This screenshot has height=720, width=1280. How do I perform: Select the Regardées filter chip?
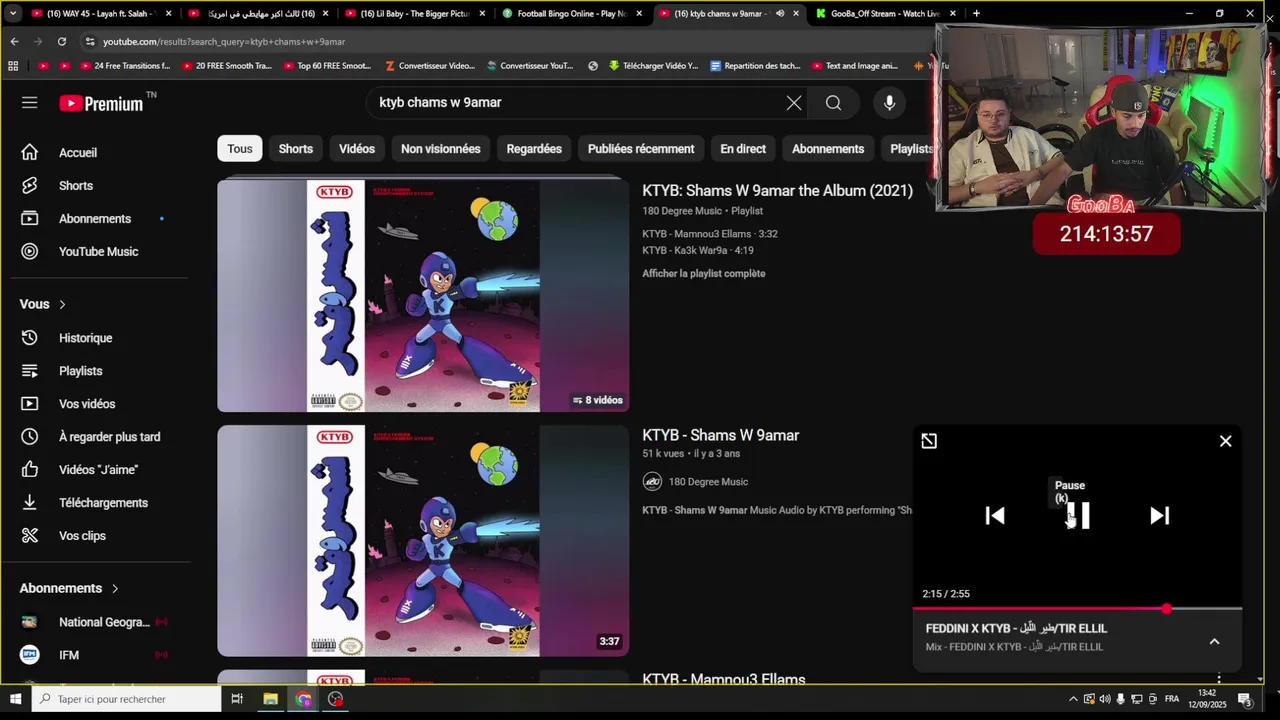click(x=534, y=149)
